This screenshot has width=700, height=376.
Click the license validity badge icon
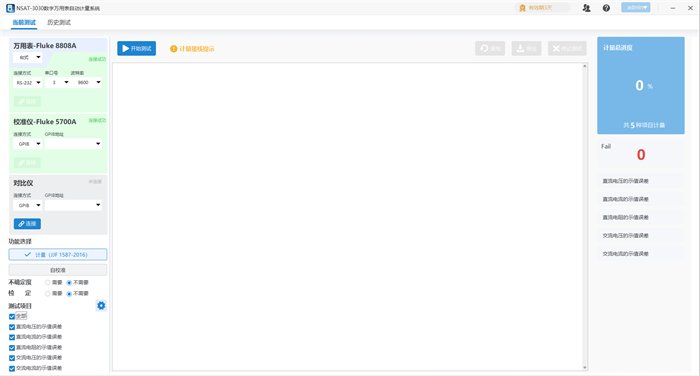tap(522, 8)
